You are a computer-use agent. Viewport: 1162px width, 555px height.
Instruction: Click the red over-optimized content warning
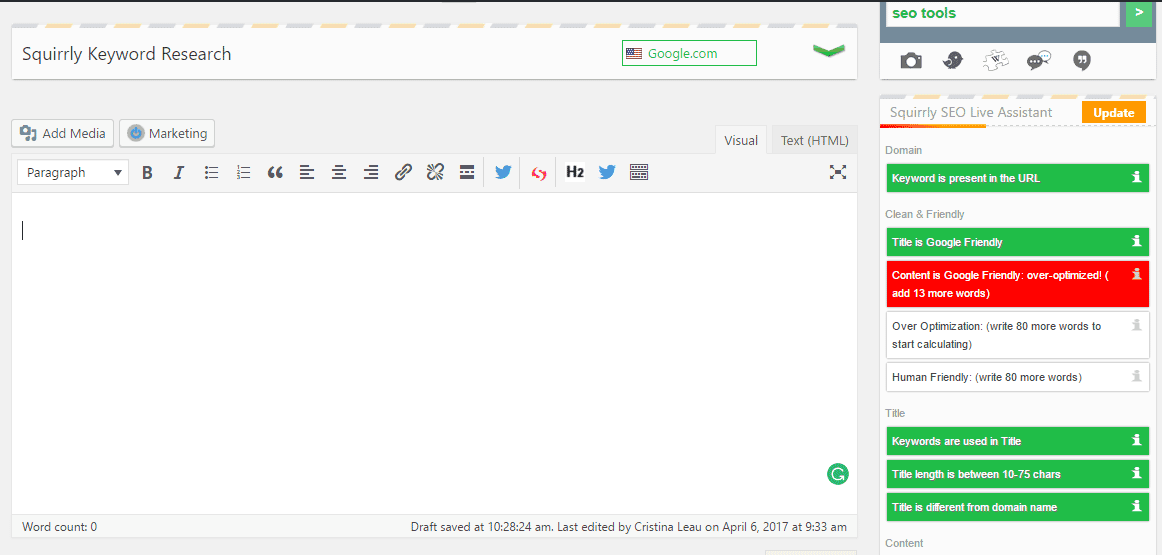1017,284
